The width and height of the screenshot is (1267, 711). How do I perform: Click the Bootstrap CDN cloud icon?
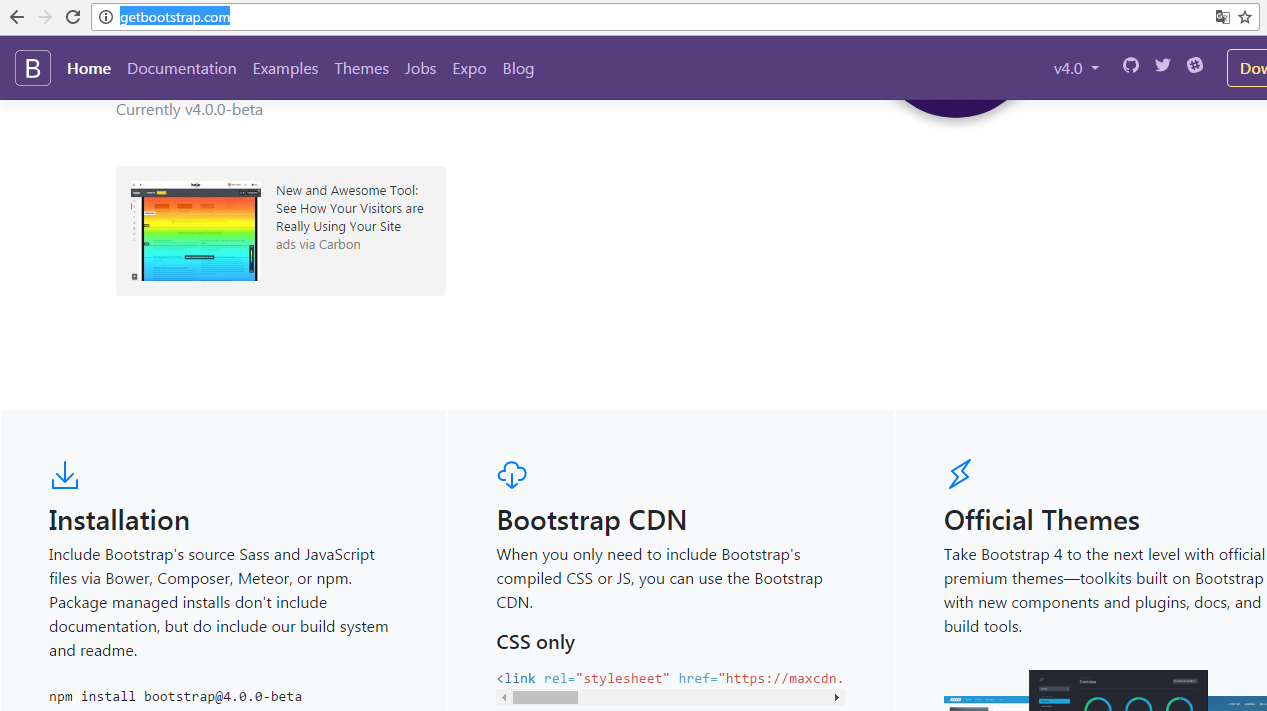[x=512, y=475]
